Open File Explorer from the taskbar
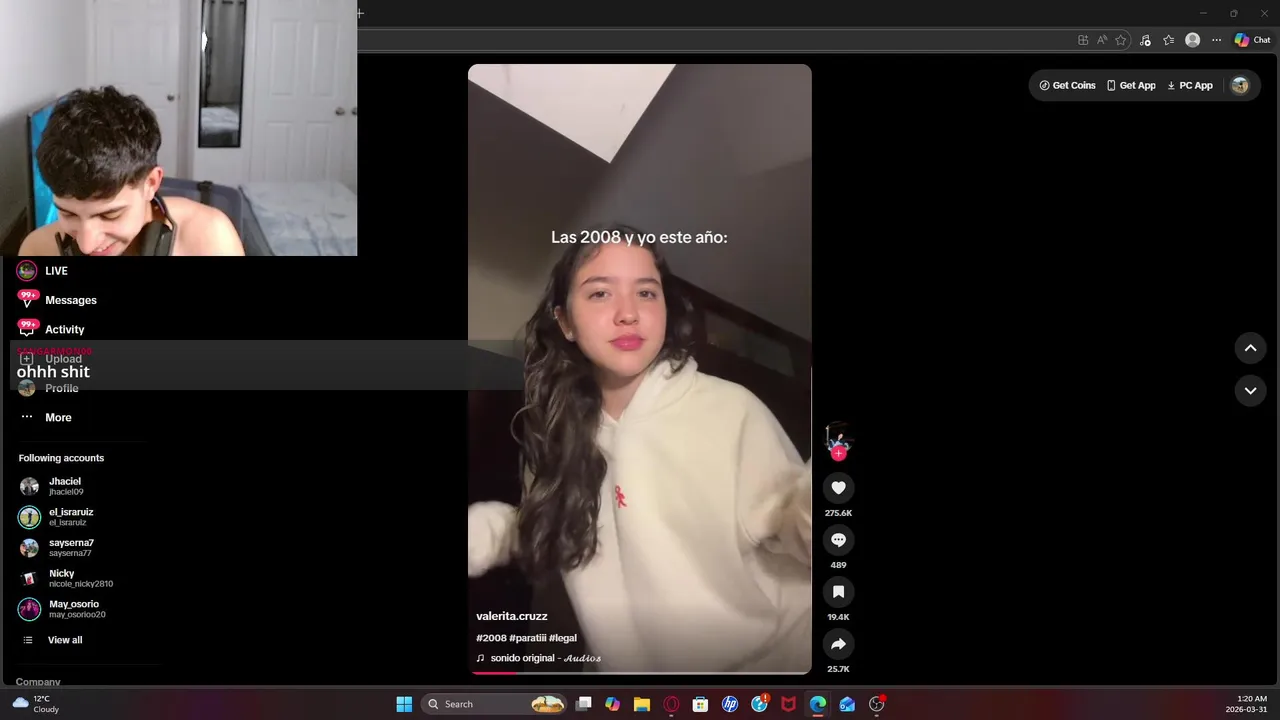Image resolution: width=1280 pixels, height=720 pixels. [x=642, y=704]
